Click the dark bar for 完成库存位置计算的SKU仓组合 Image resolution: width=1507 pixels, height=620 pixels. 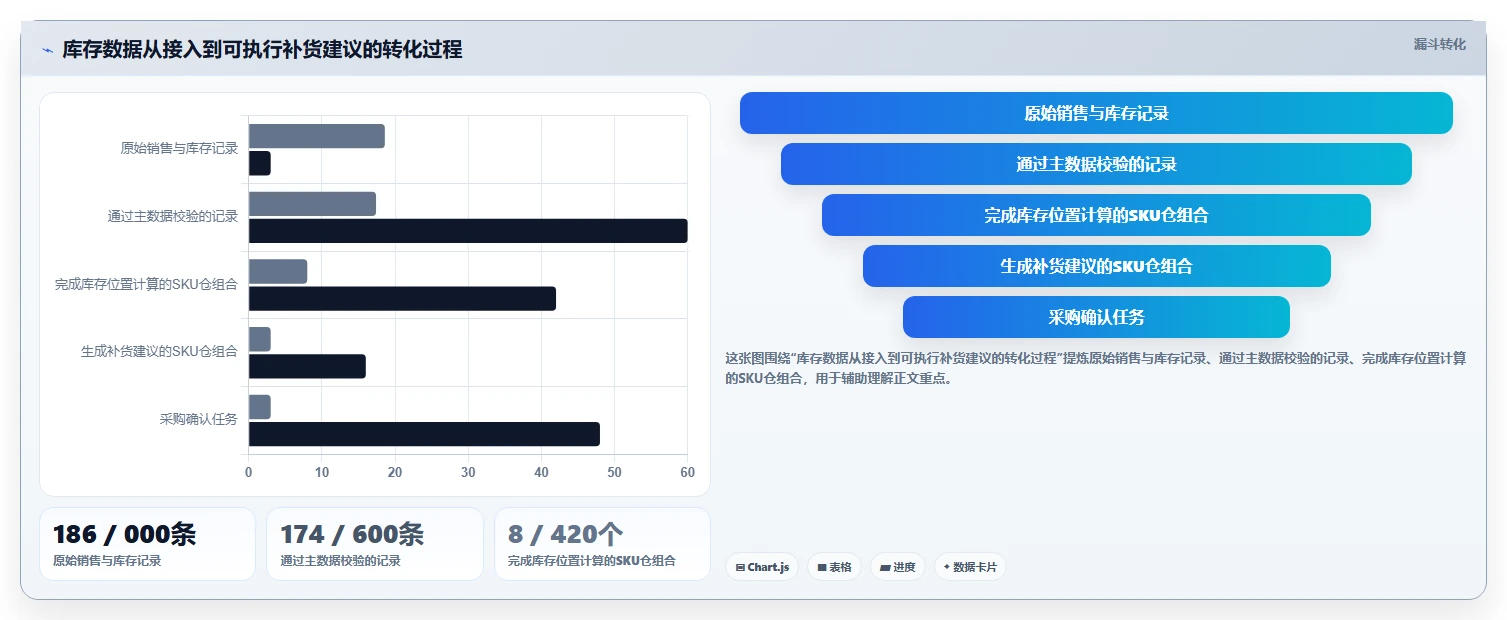click(402, 298)
